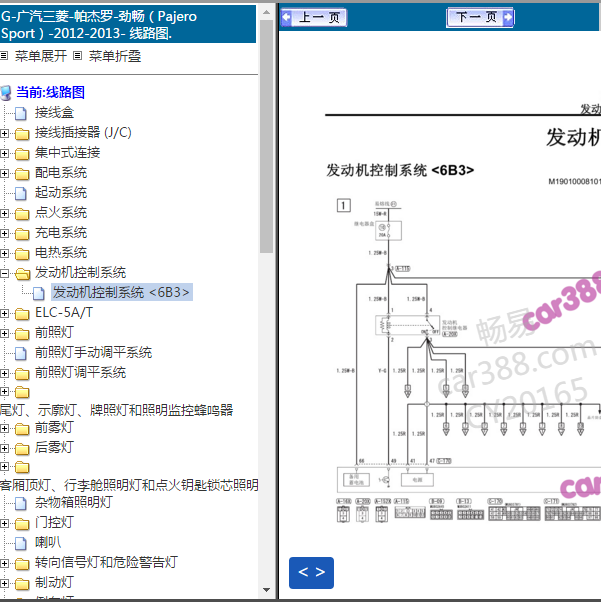The width and height of the screenshot is (601, 602).
Task: Collapse the 发动机控制系统 folder
Action: pos(4,273)
